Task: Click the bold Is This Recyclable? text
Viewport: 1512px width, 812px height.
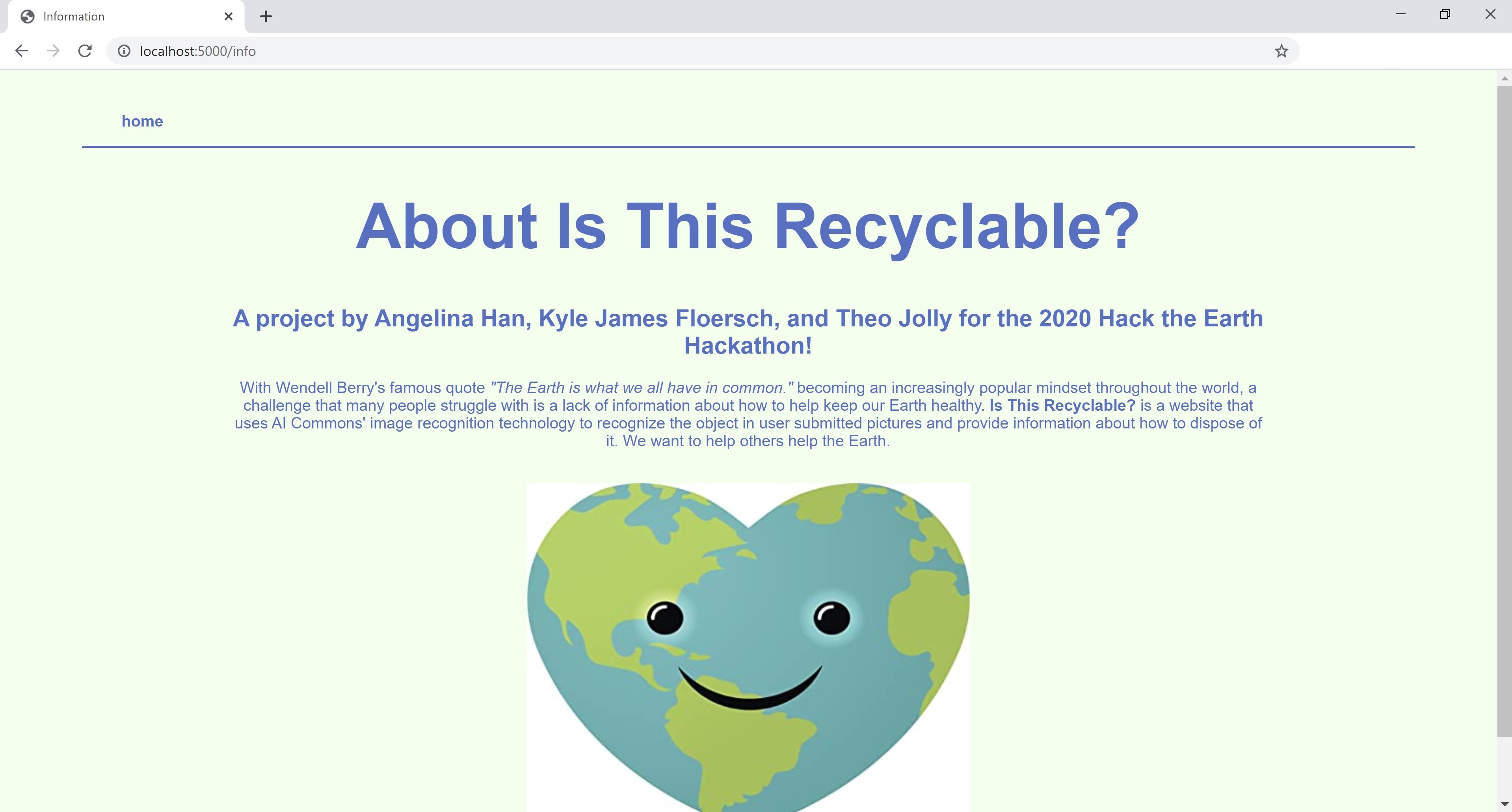Action: point(1062,406)
